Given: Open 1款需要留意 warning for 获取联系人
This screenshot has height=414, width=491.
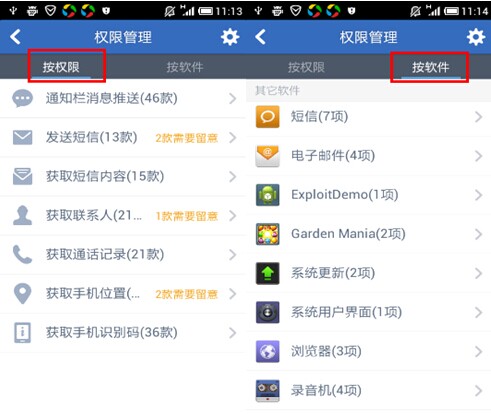Looking at the screenshot, I should tap(187, 216).
